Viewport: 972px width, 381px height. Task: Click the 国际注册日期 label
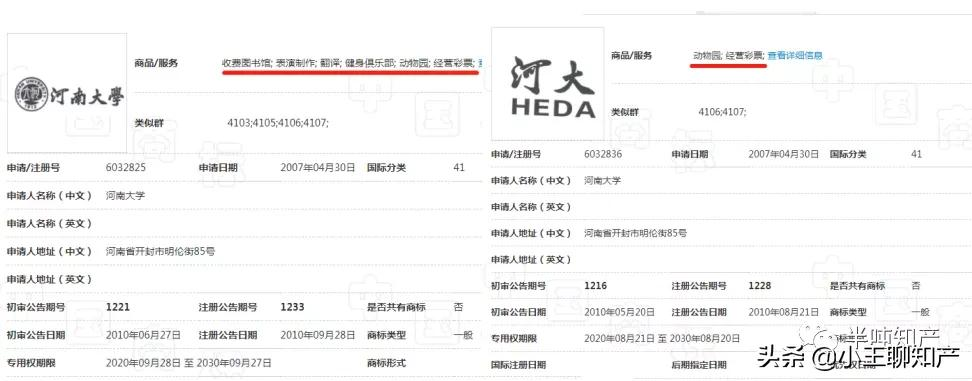click(518, 365)
